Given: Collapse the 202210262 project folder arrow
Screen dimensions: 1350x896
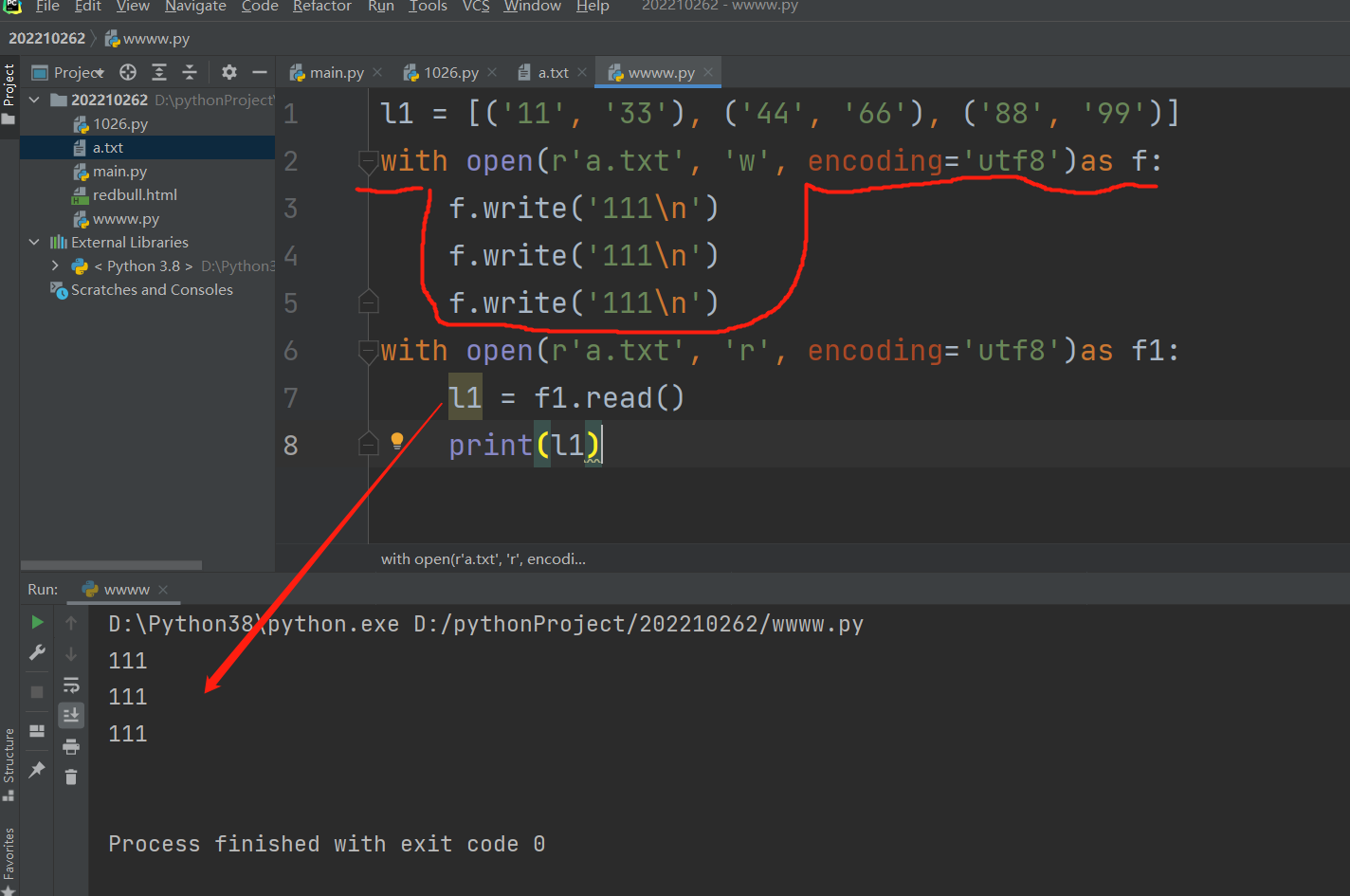Looking at the screenshot, I should click(35, 100).
